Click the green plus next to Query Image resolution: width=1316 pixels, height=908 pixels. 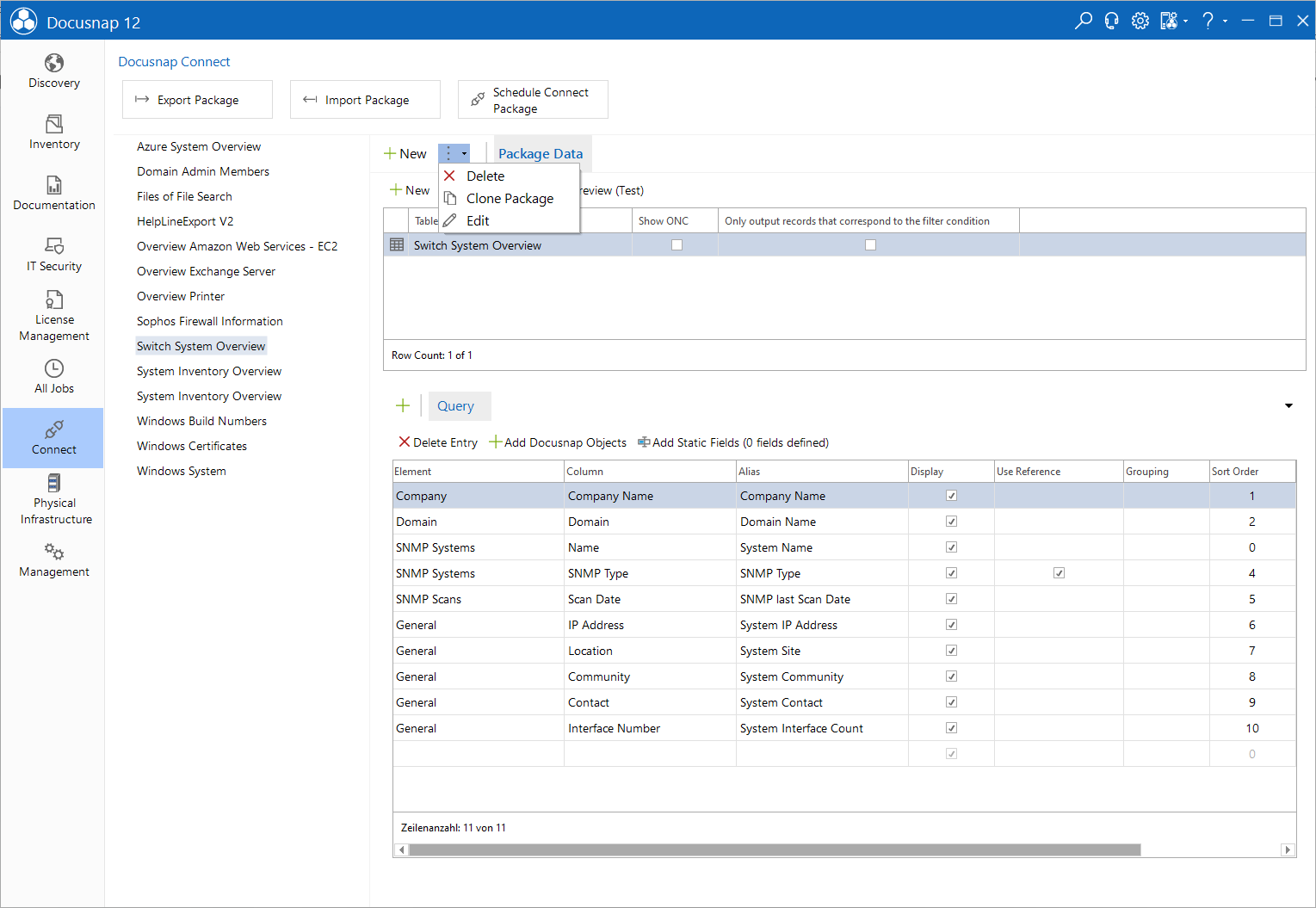point(403,405)
